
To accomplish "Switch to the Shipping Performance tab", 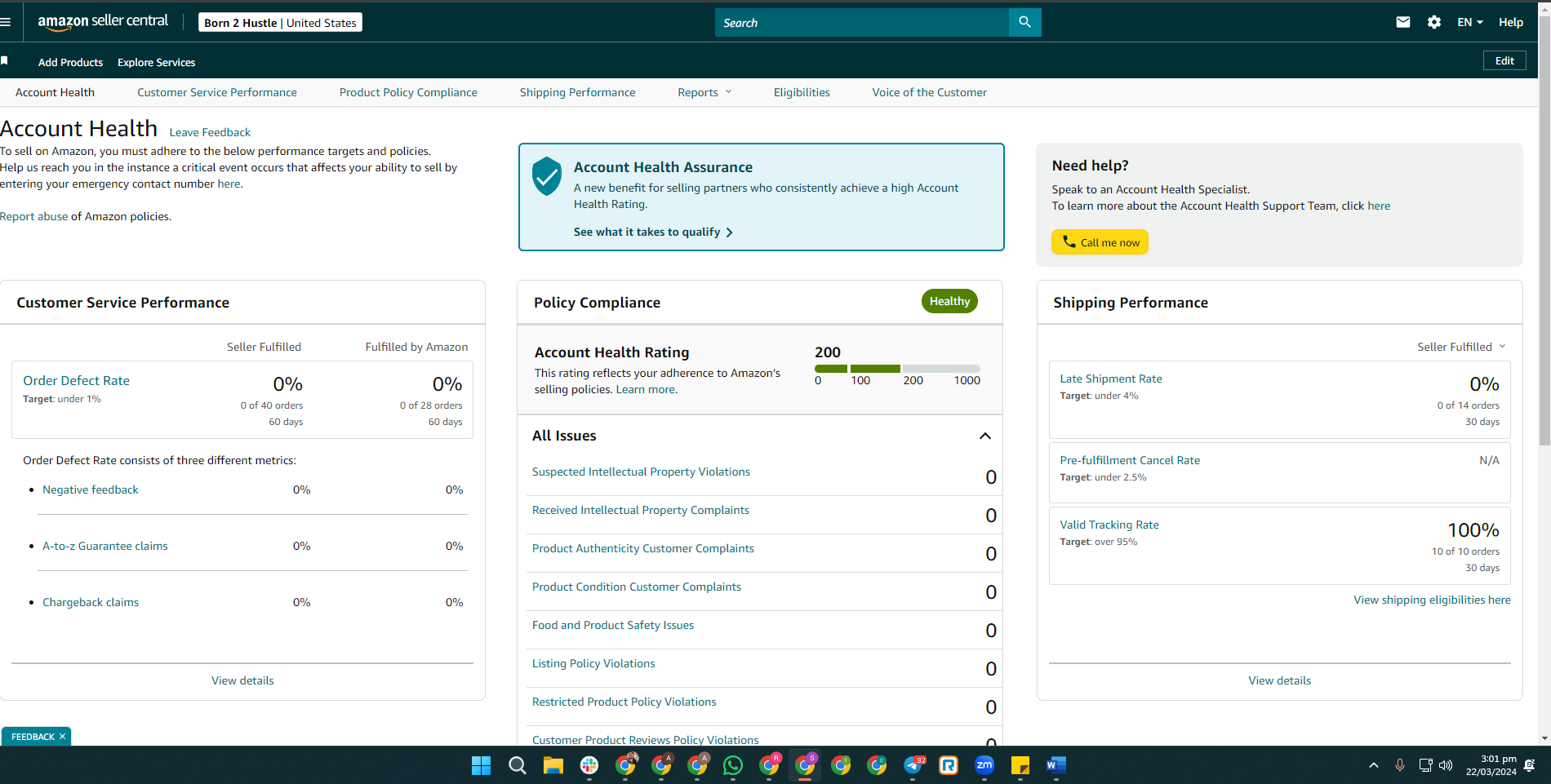I will click(x=577, y=92).
